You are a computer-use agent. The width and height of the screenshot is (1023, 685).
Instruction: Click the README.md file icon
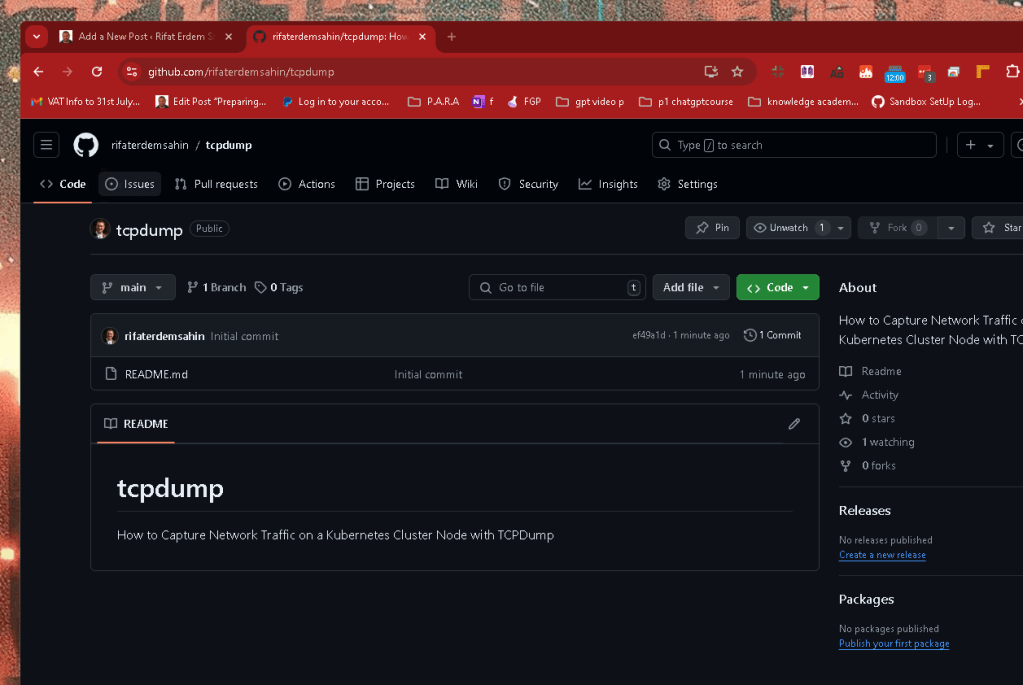[x=111, y=374]
